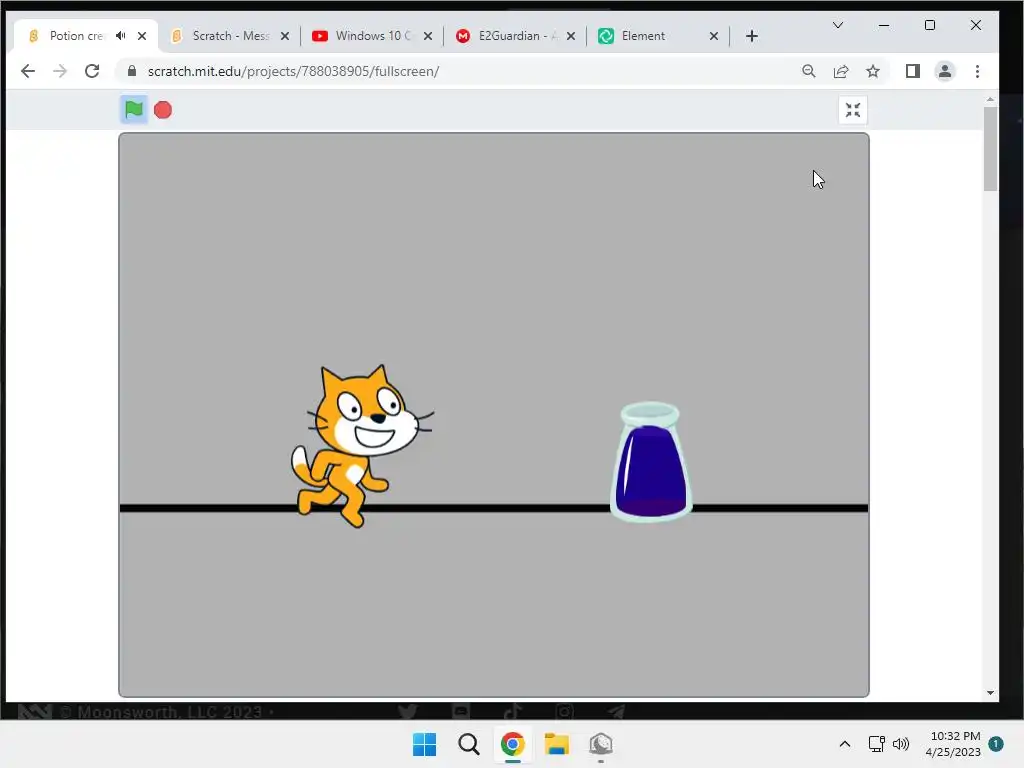Image resolution: width=1024 pixels, height=768 pixels.
Task: Click the purple potion jar sprite
Action: click(x=650, y=462)
